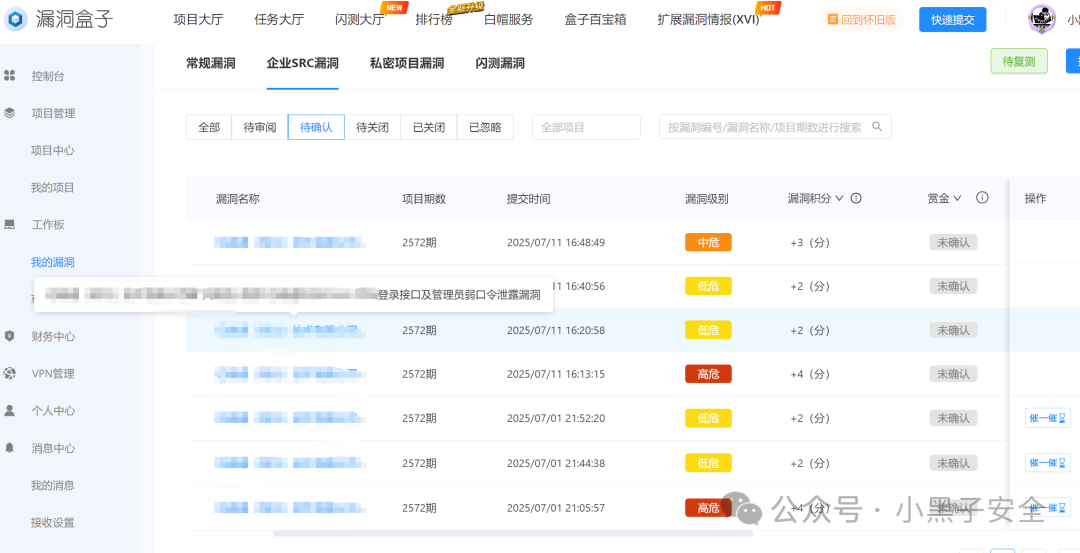Click the 中危 severity tag
Viewport: 1080px width, 553px height.
[x=708, y=242]
